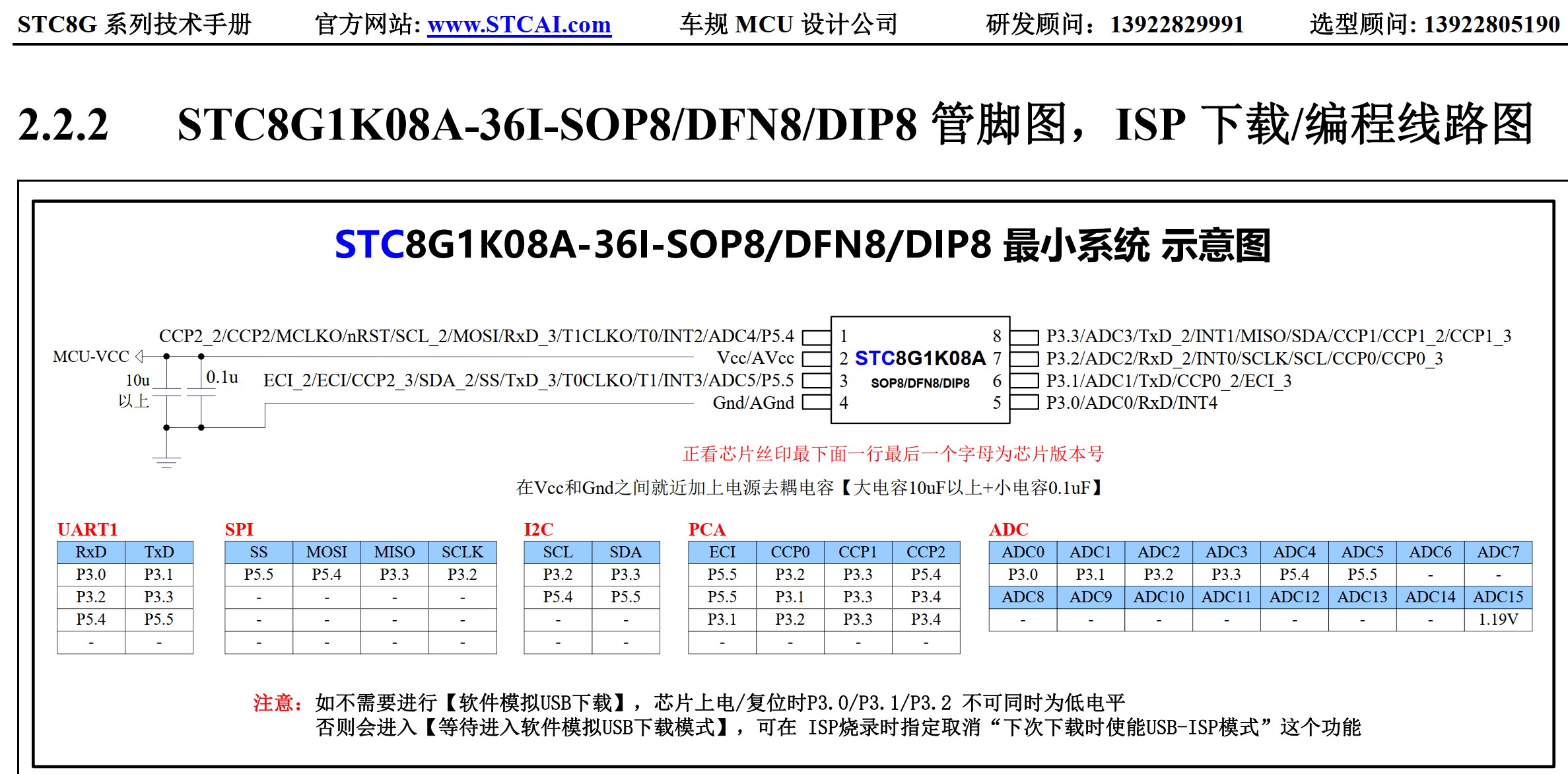Click the red "注意：" warning label

278,703
